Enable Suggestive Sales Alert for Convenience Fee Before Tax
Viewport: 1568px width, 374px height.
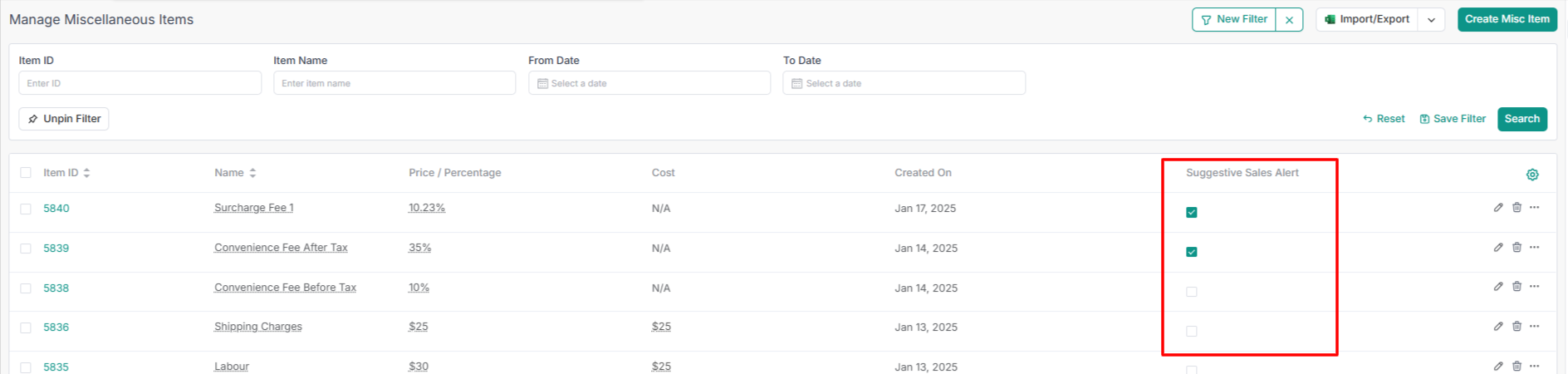point(1192,292)
